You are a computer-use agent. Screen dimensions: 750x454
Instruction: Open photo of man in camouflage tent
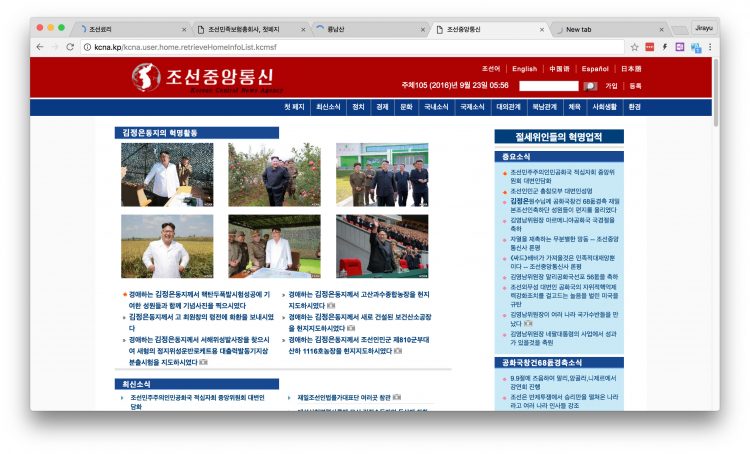click(167, 175)
